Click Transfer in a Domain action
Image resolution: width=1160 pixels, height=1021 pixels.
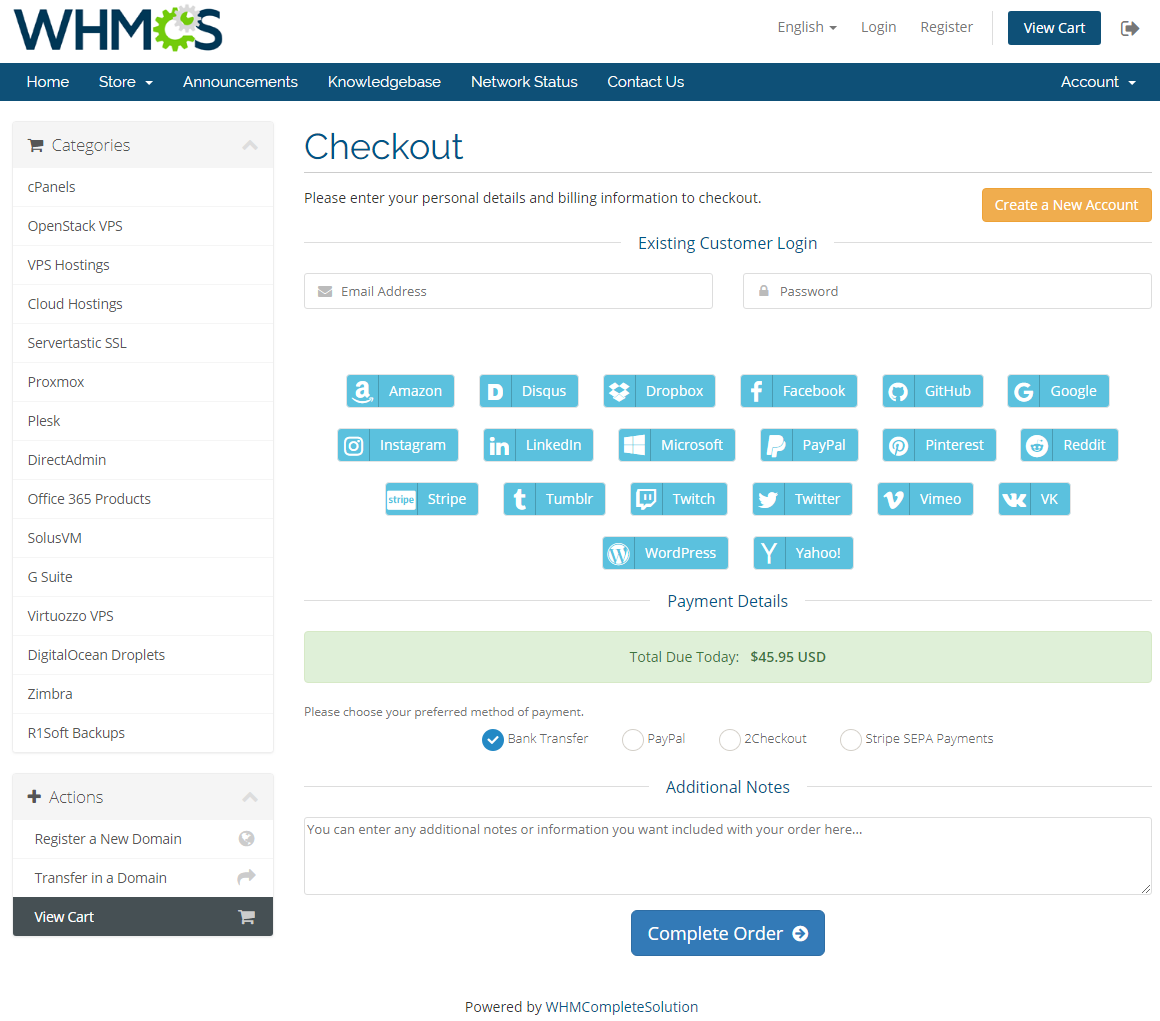(x=143, y=878)
